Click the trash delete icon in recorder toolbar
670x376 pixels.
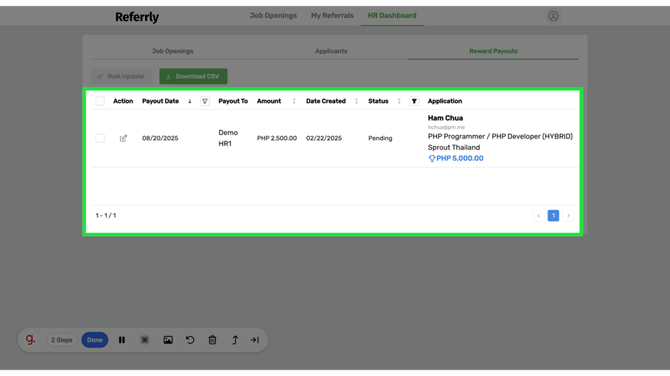tap(212, 340)
